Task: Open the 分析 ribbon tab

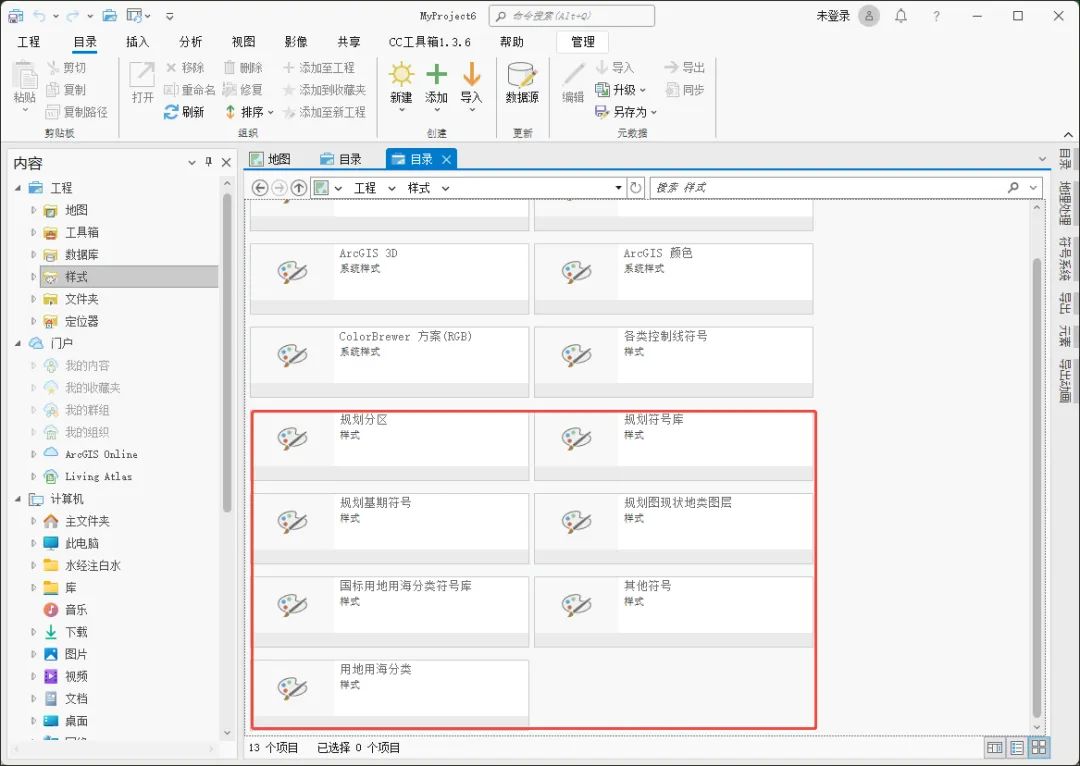Action: [190, 42]
